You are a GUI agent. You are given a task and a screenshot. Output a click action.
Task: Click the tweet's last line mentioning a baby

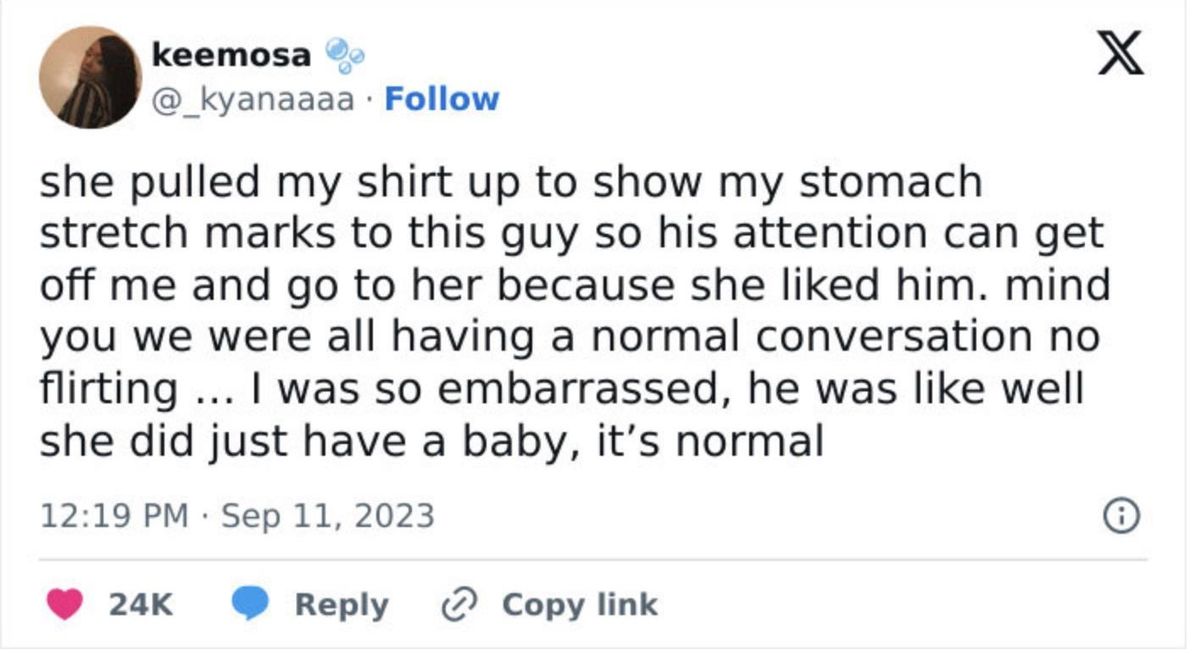(430, 441)
